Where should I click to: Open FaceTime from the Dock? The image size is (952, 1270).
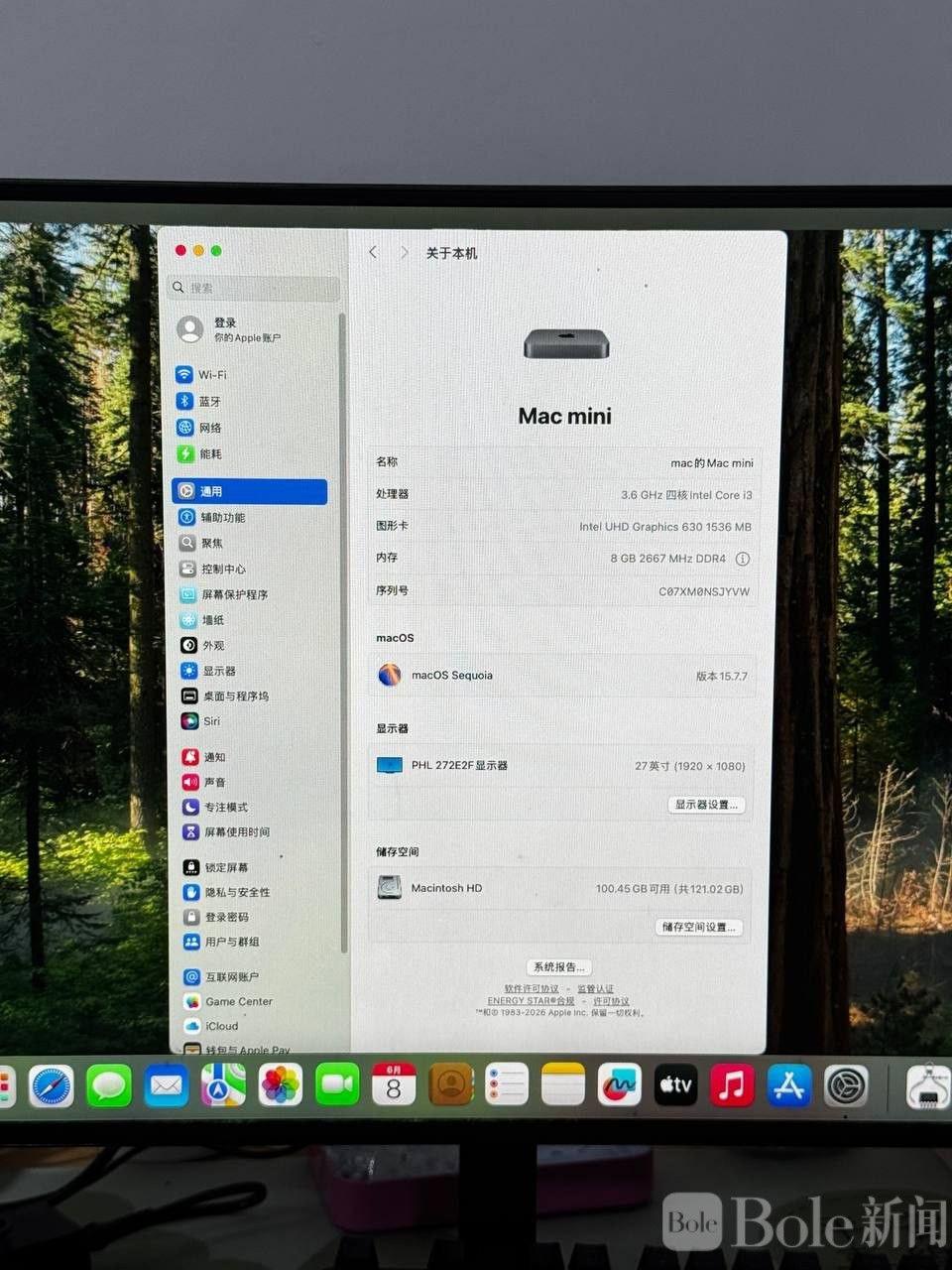[337, 1085]
